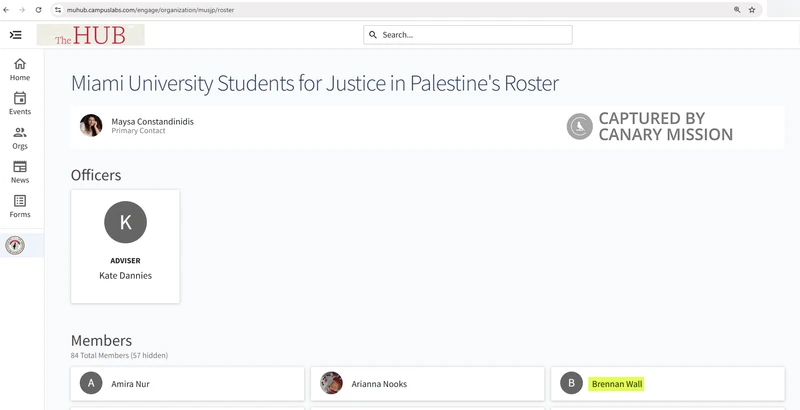
Task: Open the Amira Nur member card
Action: click(x=187, y=383)
